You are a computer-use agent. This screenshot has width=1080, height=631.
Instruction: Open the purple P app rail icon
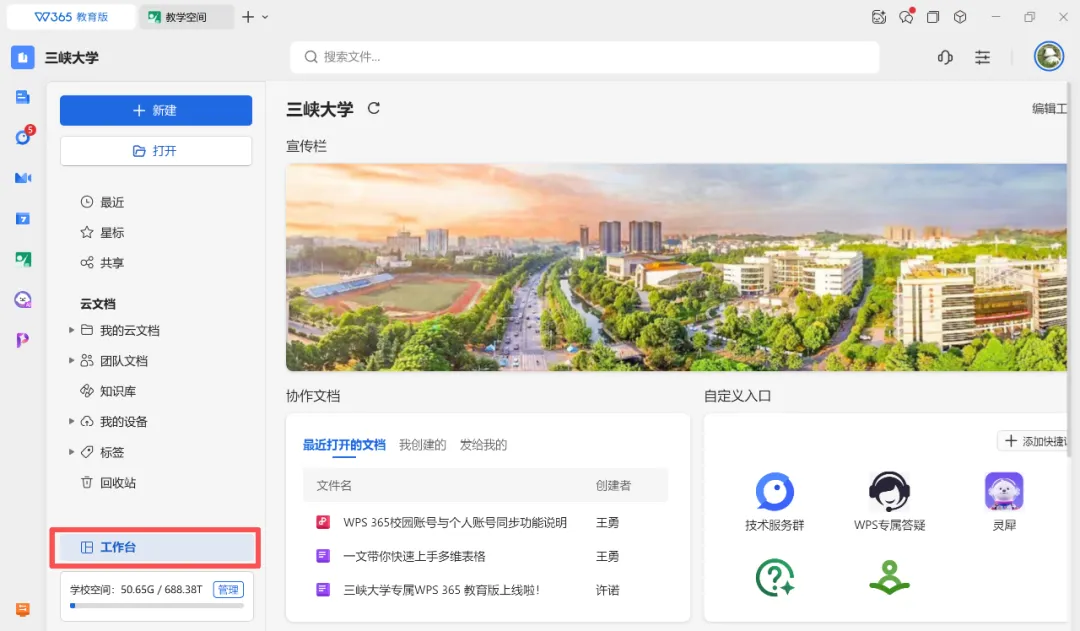click(23, 340)
